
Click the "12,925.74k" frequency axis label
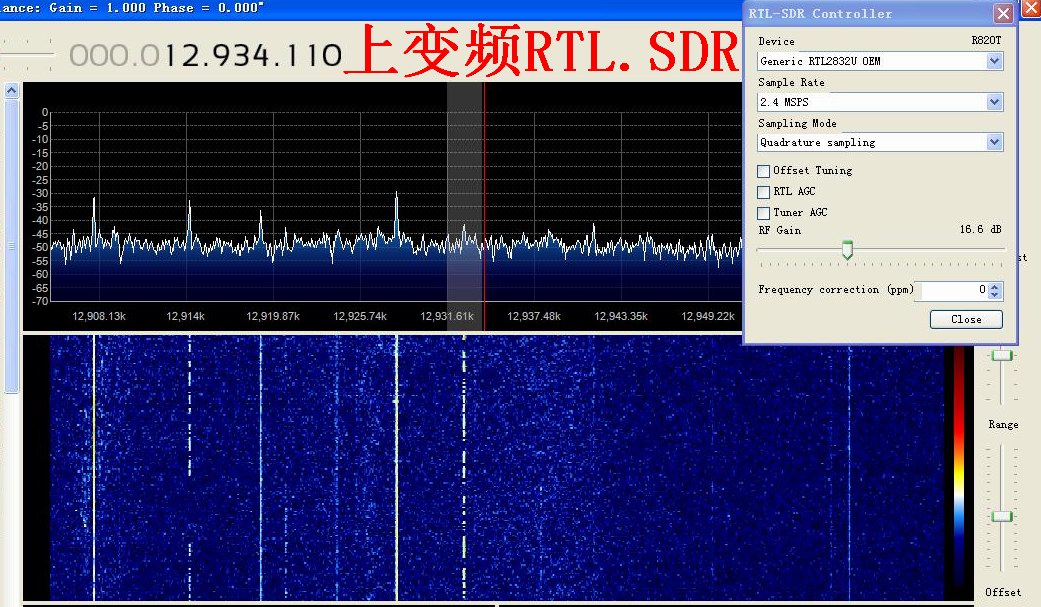tap(360, 316)
